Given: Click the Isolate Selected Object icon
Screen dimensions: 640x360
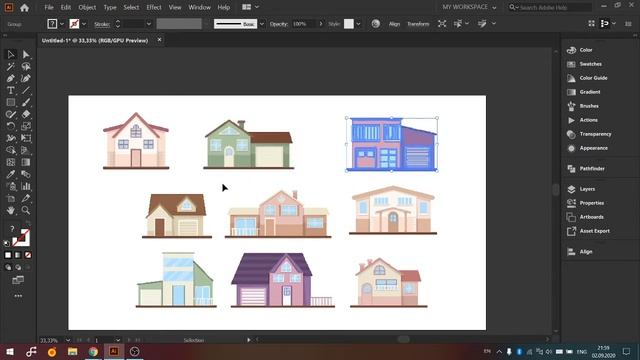Looking at the screenshot, I should [x=442, y=24].
